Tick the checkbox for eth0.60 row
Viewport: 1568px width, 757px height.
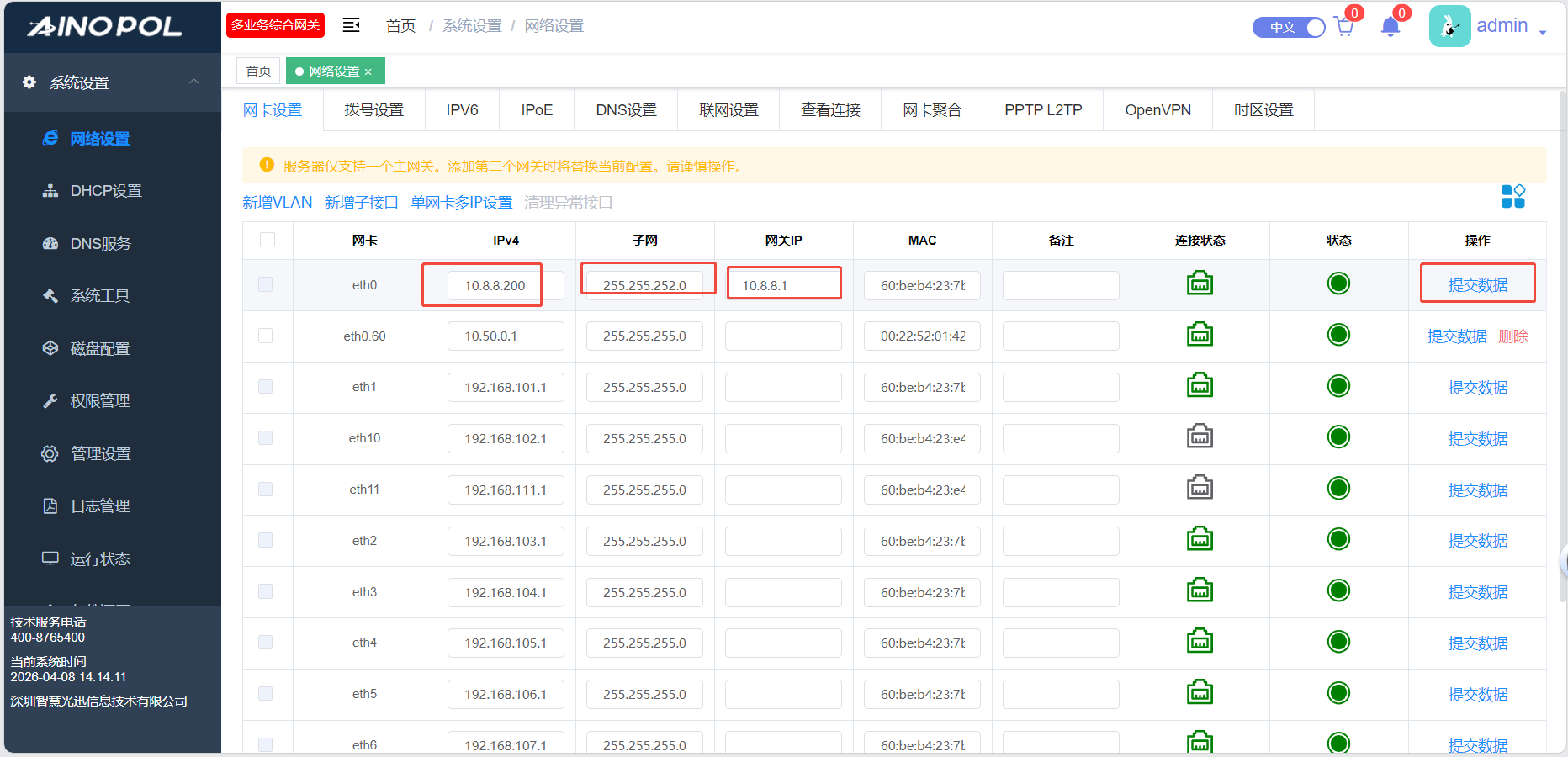pyautogui.click(x=266, y=336)
